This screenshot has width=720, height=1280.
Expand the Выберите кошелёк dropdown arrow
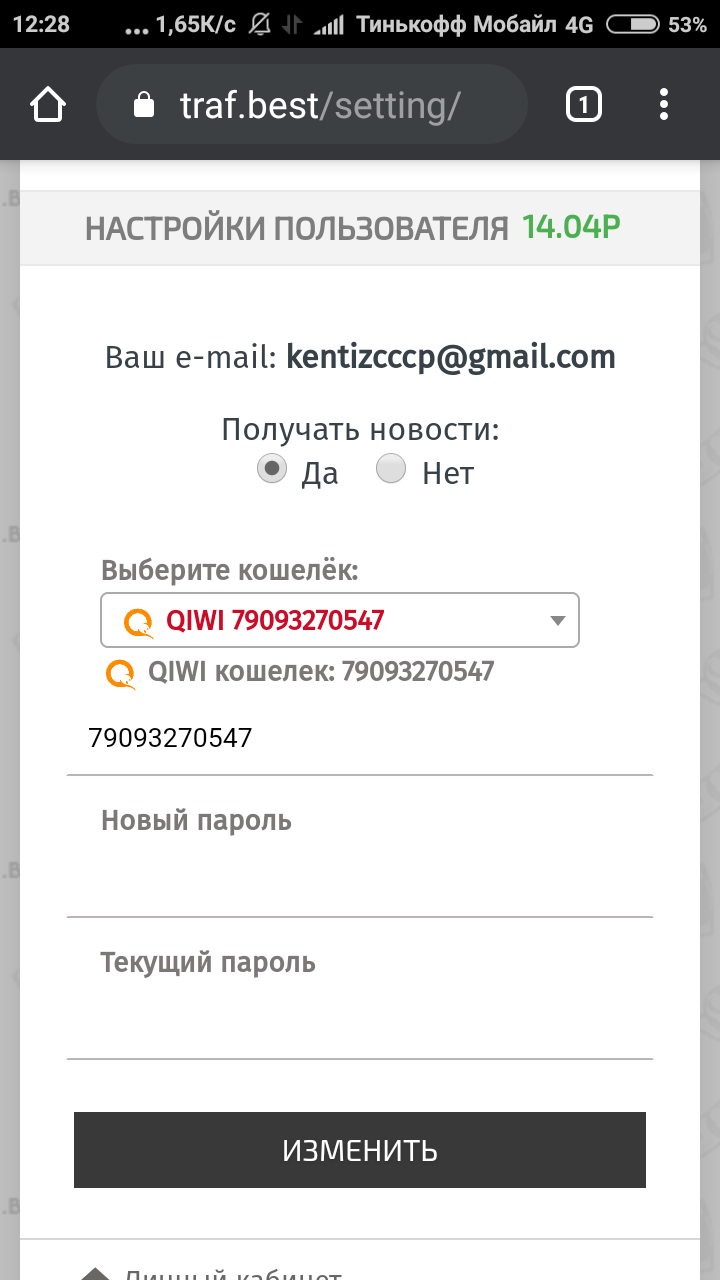coord(558,621)
